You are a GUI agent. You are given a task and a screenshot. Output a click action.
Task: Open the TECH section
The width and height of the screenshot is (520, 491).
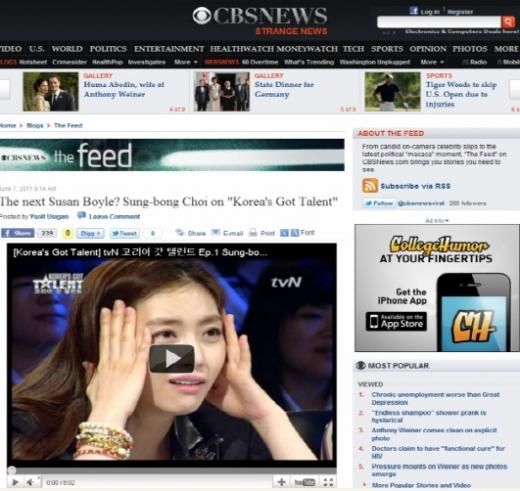(x=354, y=49)
